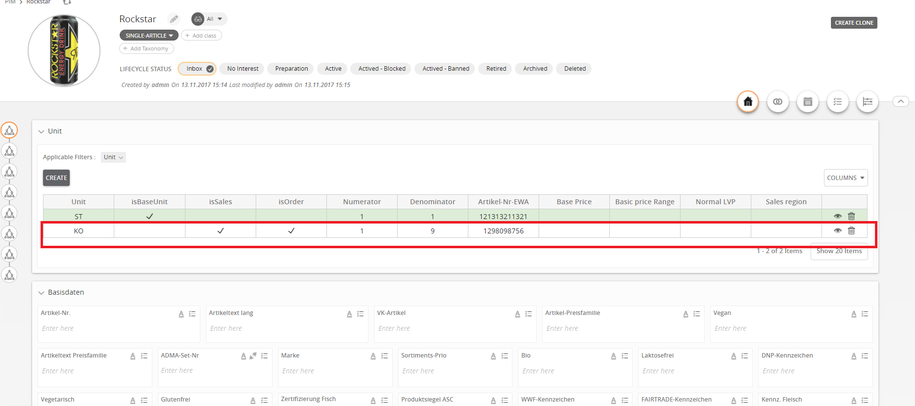Click the Laktosefrei input field

(x=696, y=370)
